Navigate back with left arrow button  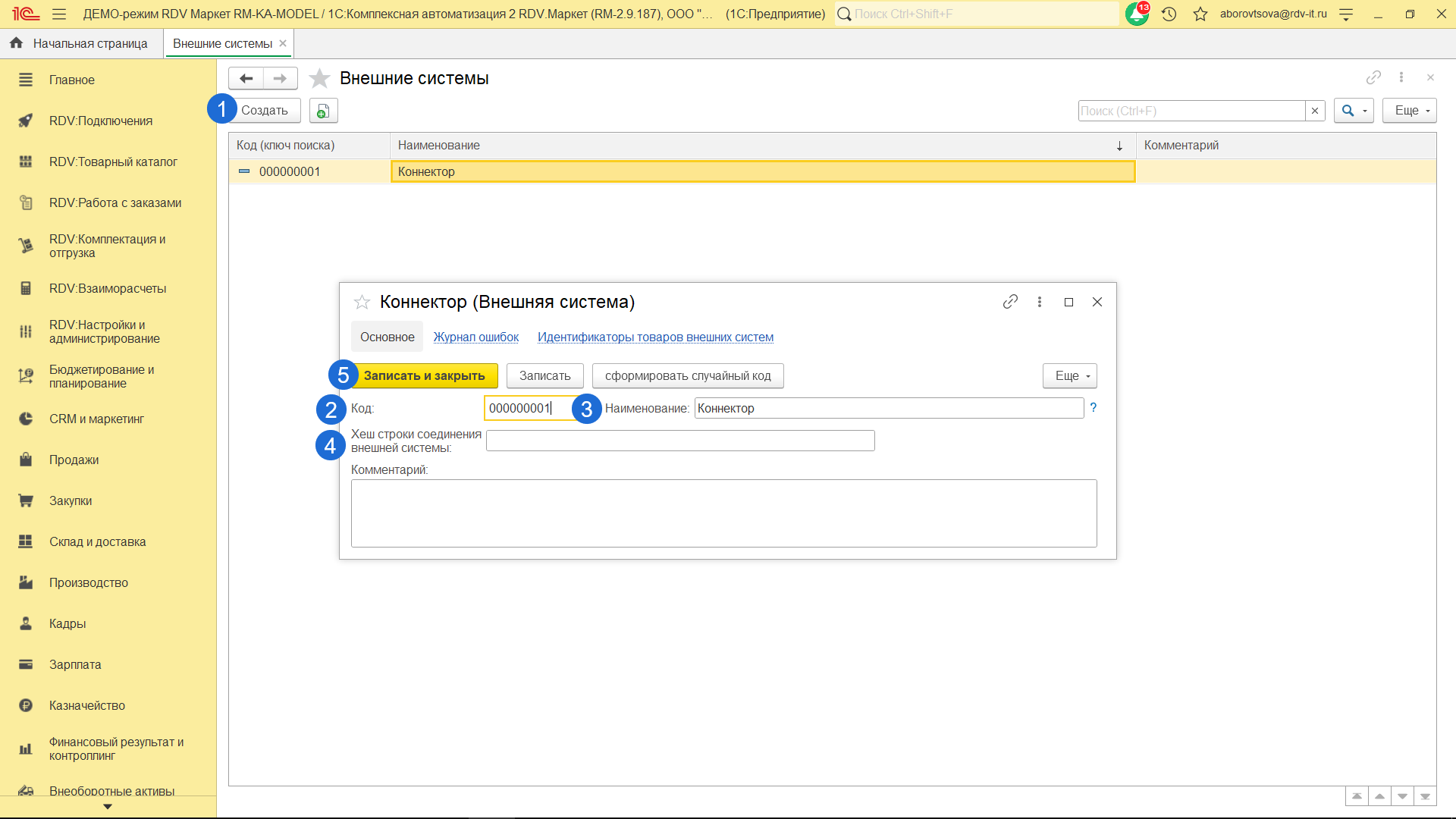246,78
